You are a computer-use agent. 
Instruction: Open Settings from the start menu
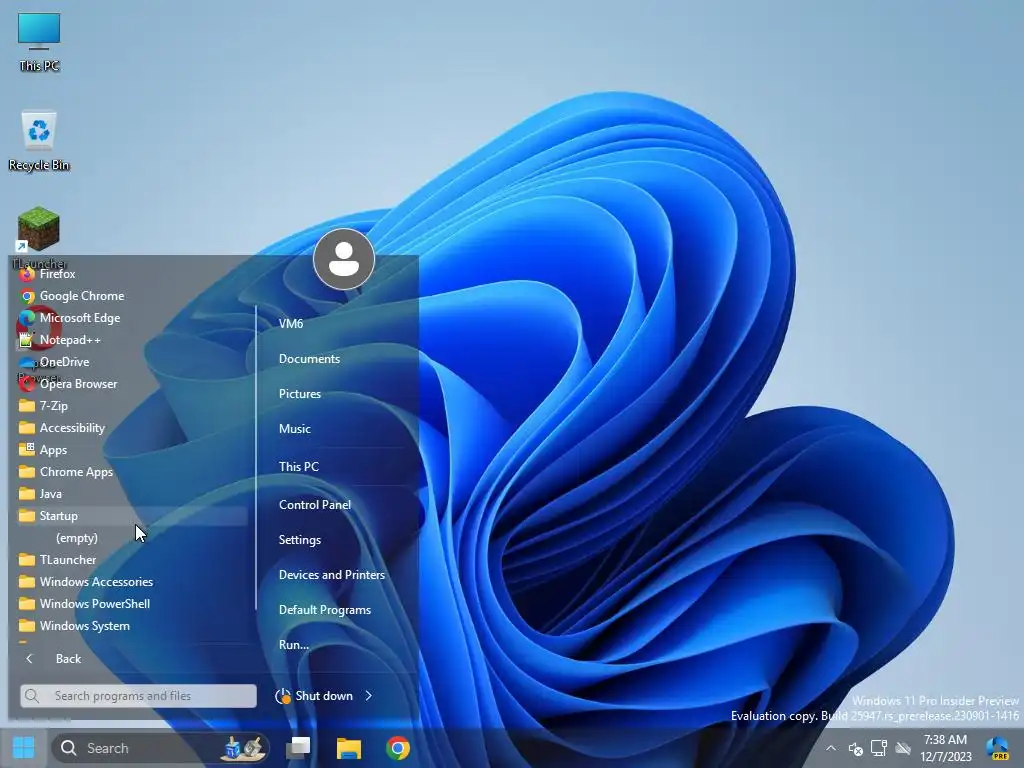pos(299,540)
